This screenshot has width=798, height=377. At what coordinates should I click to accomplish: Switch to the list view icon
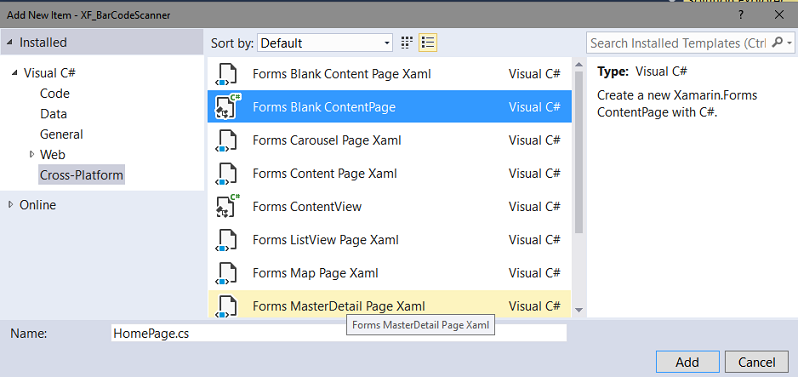pos(428,43)
